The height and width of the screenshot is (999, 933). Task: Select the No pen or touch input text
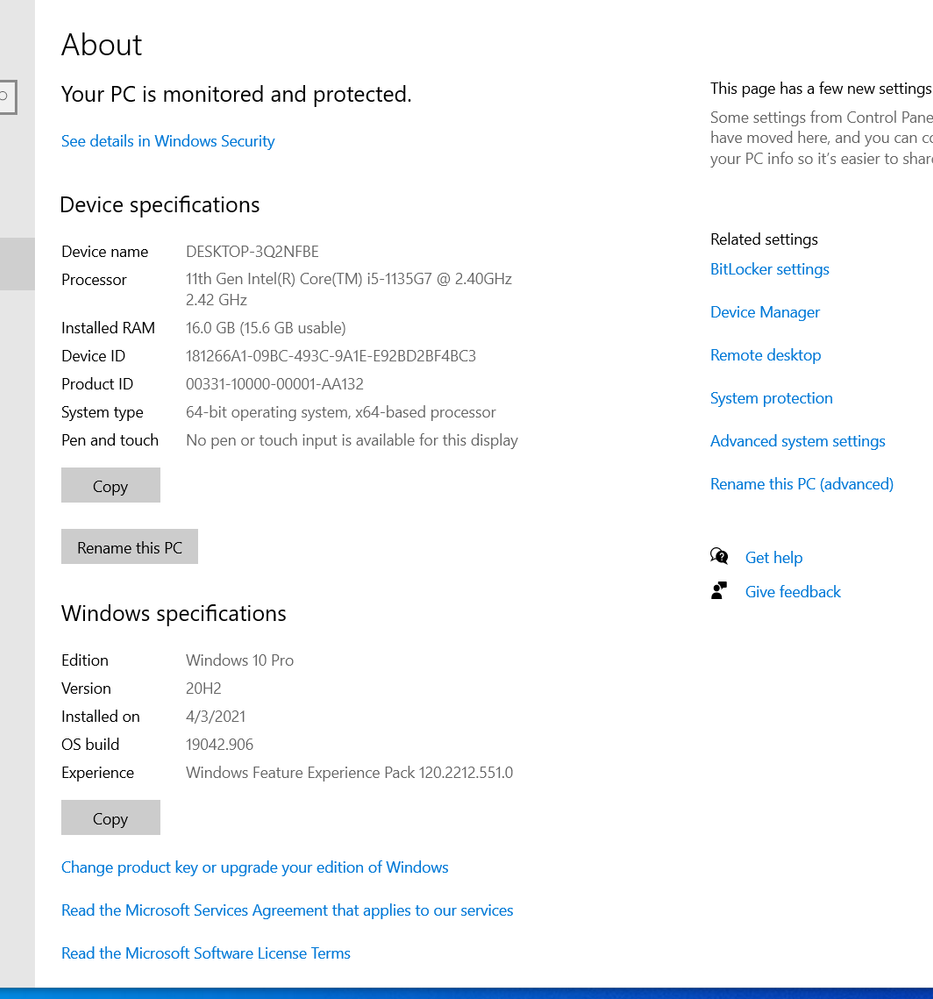click(352, 440)
